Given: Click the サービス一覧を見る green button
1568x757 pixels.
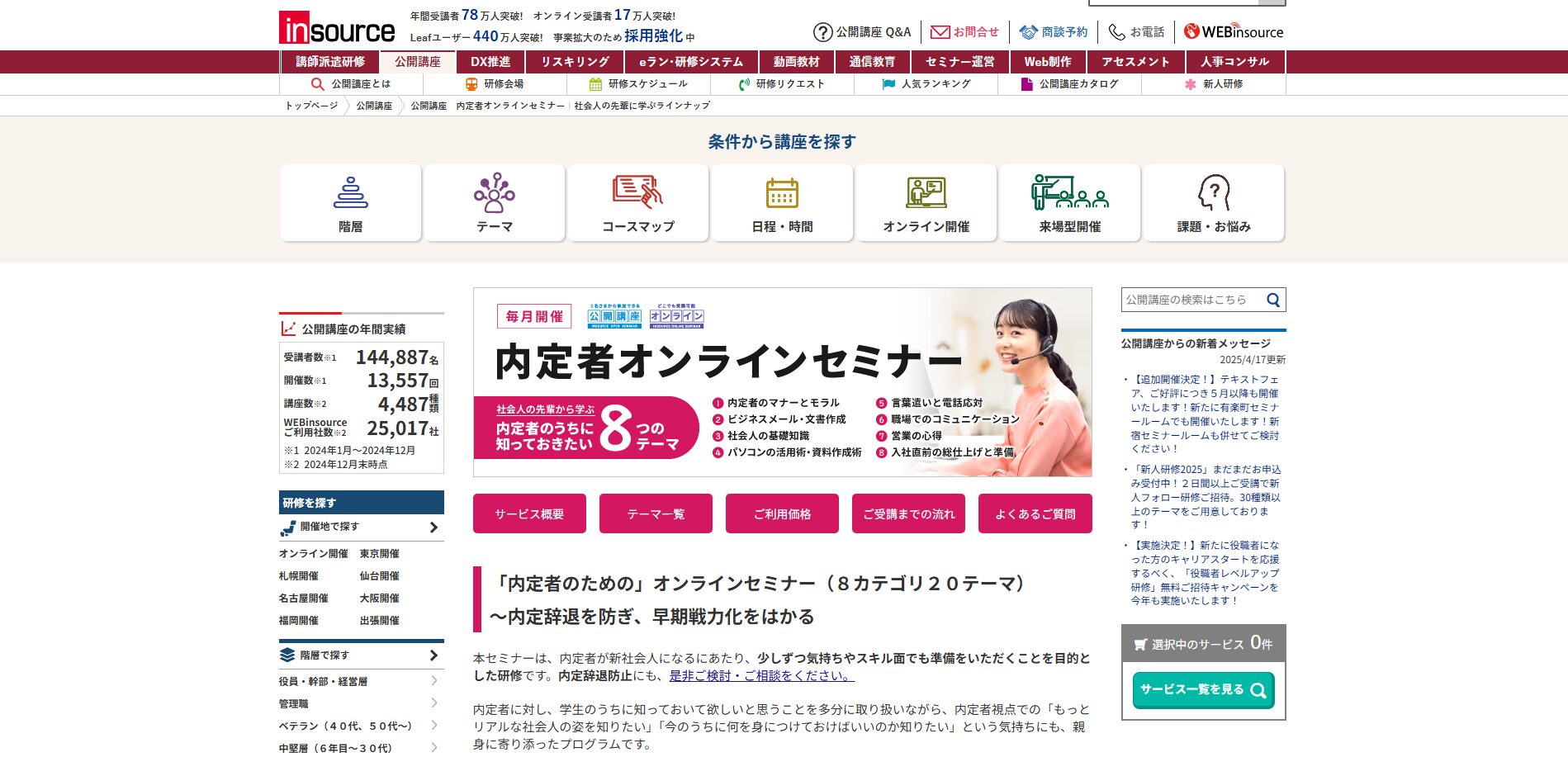Looking at the screenshot, I should point(1203,690).
